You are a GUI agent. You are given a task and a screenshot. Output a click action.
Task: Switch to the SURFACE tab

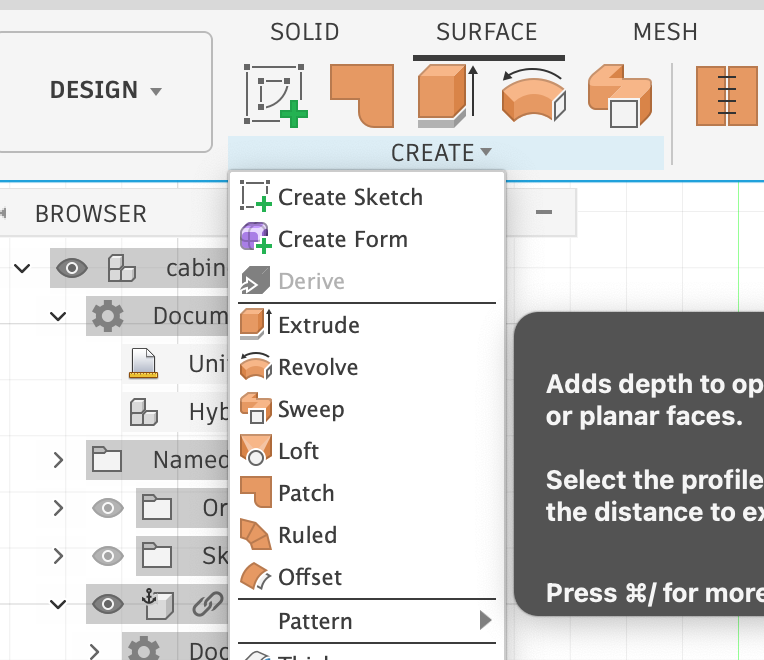click(x=487, y=32)
